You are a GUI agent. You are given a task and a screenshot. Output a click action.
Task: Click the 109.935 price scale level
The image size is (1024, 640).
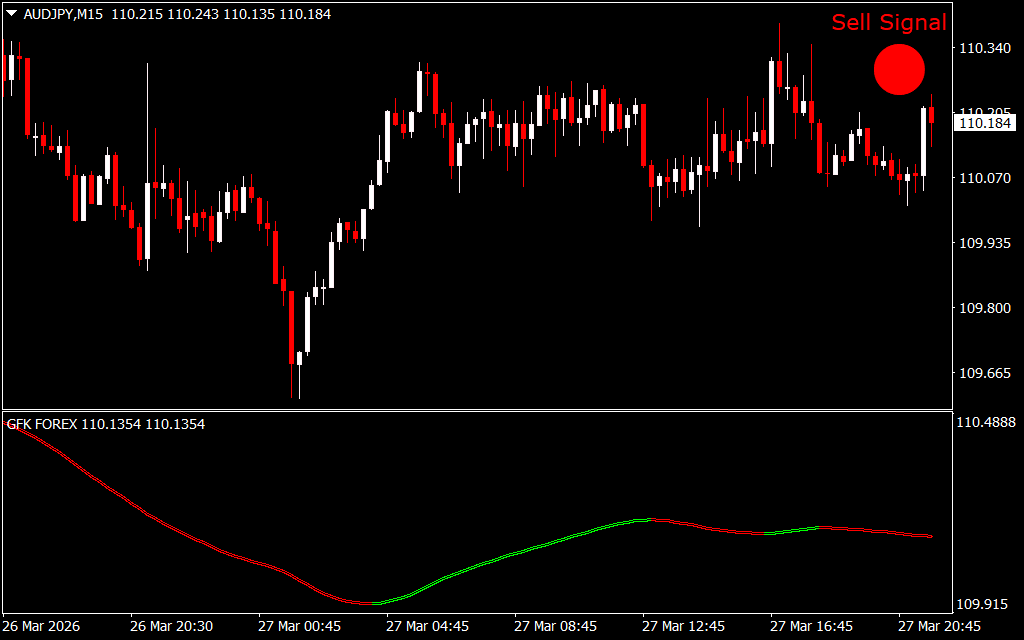[x=983, y=243]
